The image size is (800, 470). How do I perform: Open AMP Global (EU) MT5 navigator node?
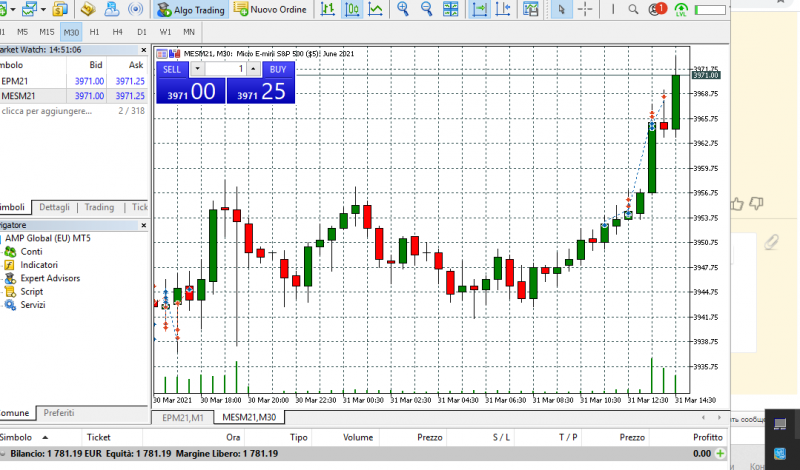pos(47,238)
